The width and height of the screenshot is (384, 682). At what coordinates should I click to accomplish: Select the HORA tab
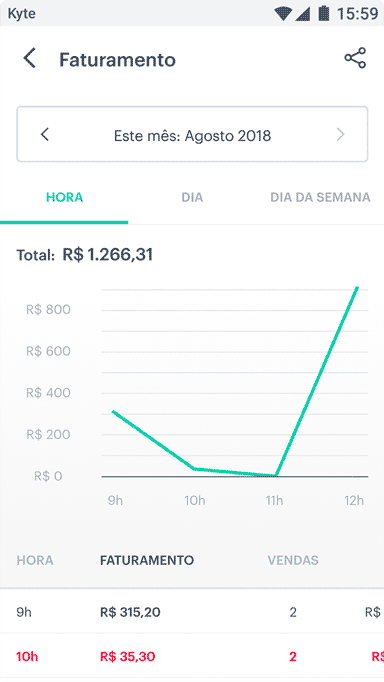(64, 197)
